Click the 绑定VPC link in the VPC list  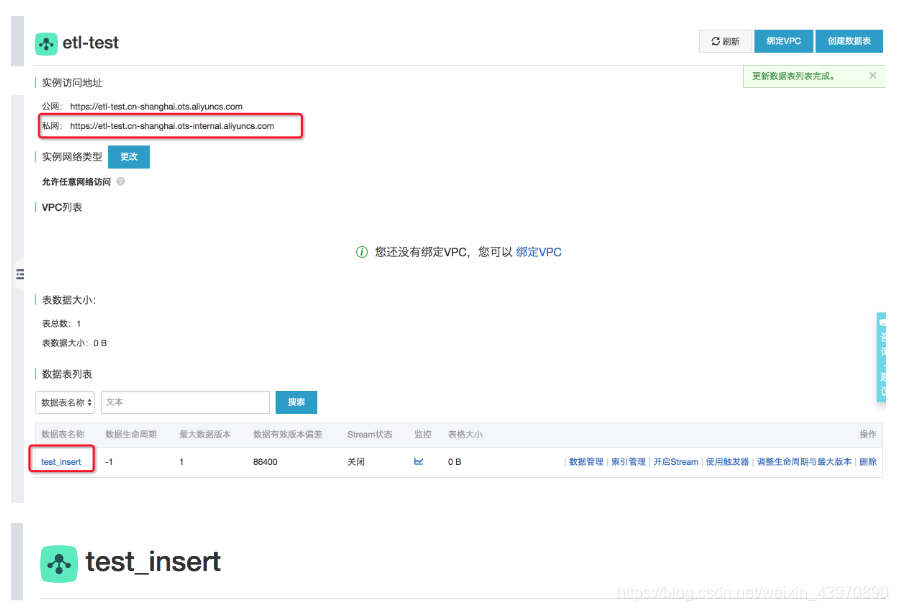tap(538, 252)
